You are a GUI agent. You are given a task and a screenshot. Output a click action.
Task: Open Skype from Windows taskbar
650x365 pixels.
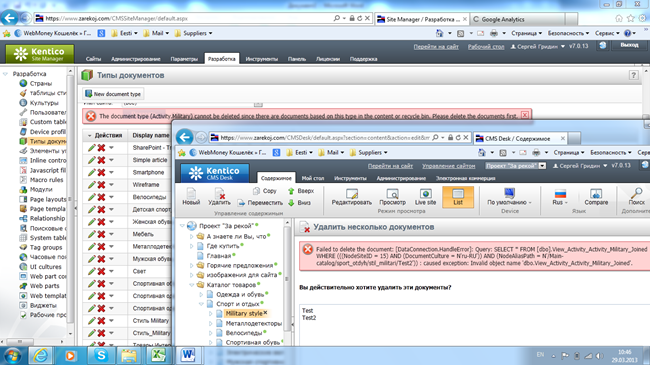click(x=100, y=355)
